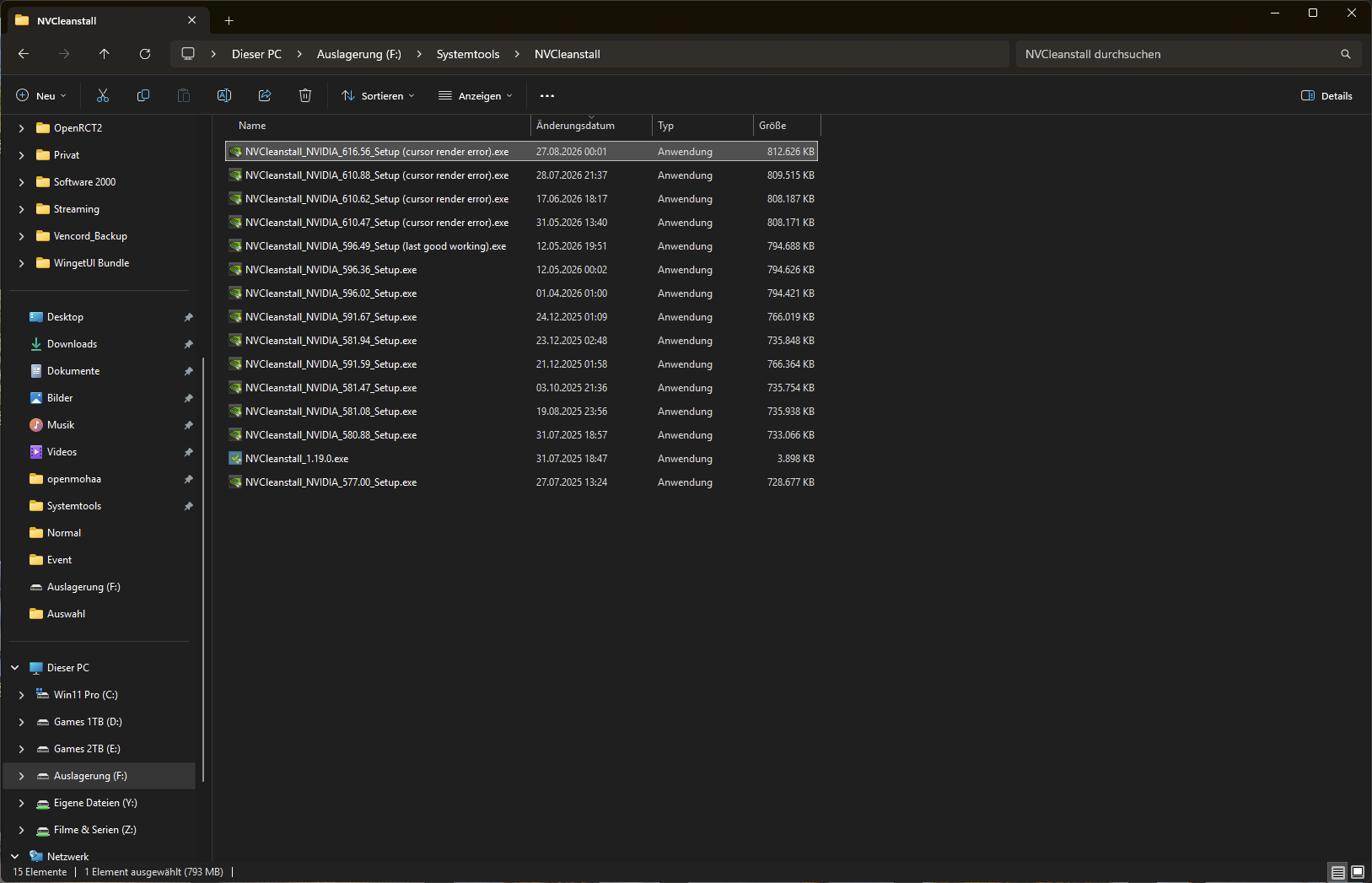The width and height of the screenshot is (1372, 883).
Task: Click the pin icon next to Desktop
Action: [x=188, y=317]
